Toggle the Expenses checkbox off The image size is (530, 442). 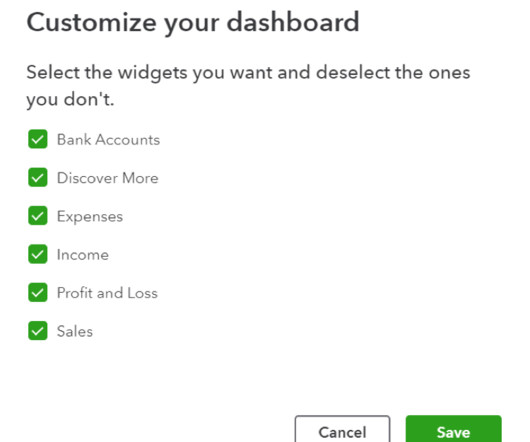(38, 216)
